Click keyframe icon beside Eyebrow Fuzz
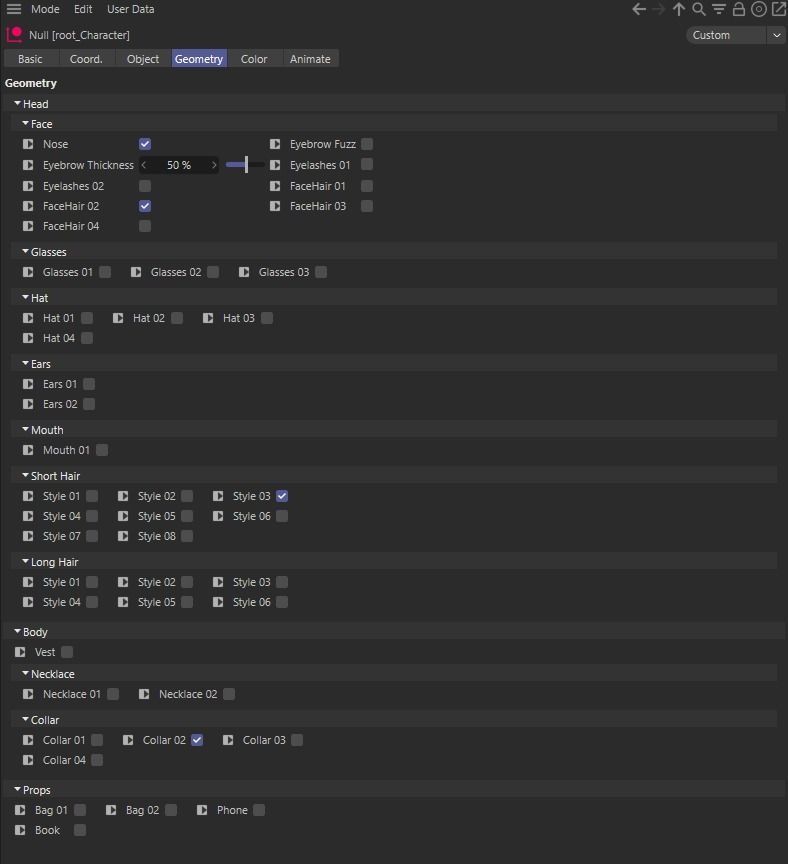 (275, 144)
